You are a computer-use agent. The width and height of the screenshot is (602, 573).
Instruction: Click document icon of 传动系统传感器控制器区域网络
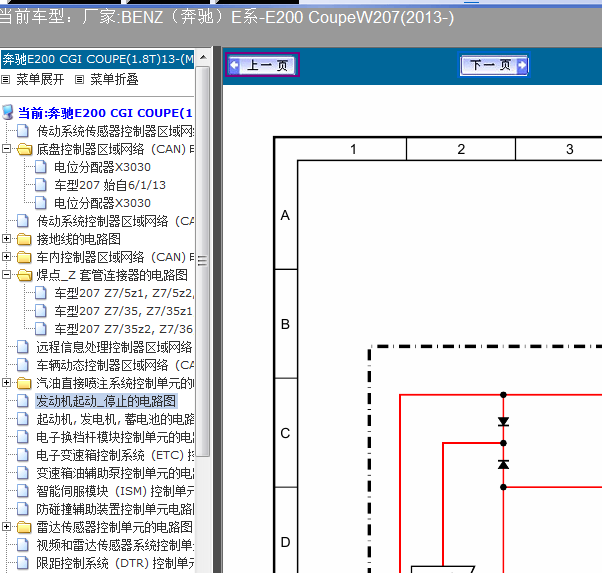tap(23, 131)
